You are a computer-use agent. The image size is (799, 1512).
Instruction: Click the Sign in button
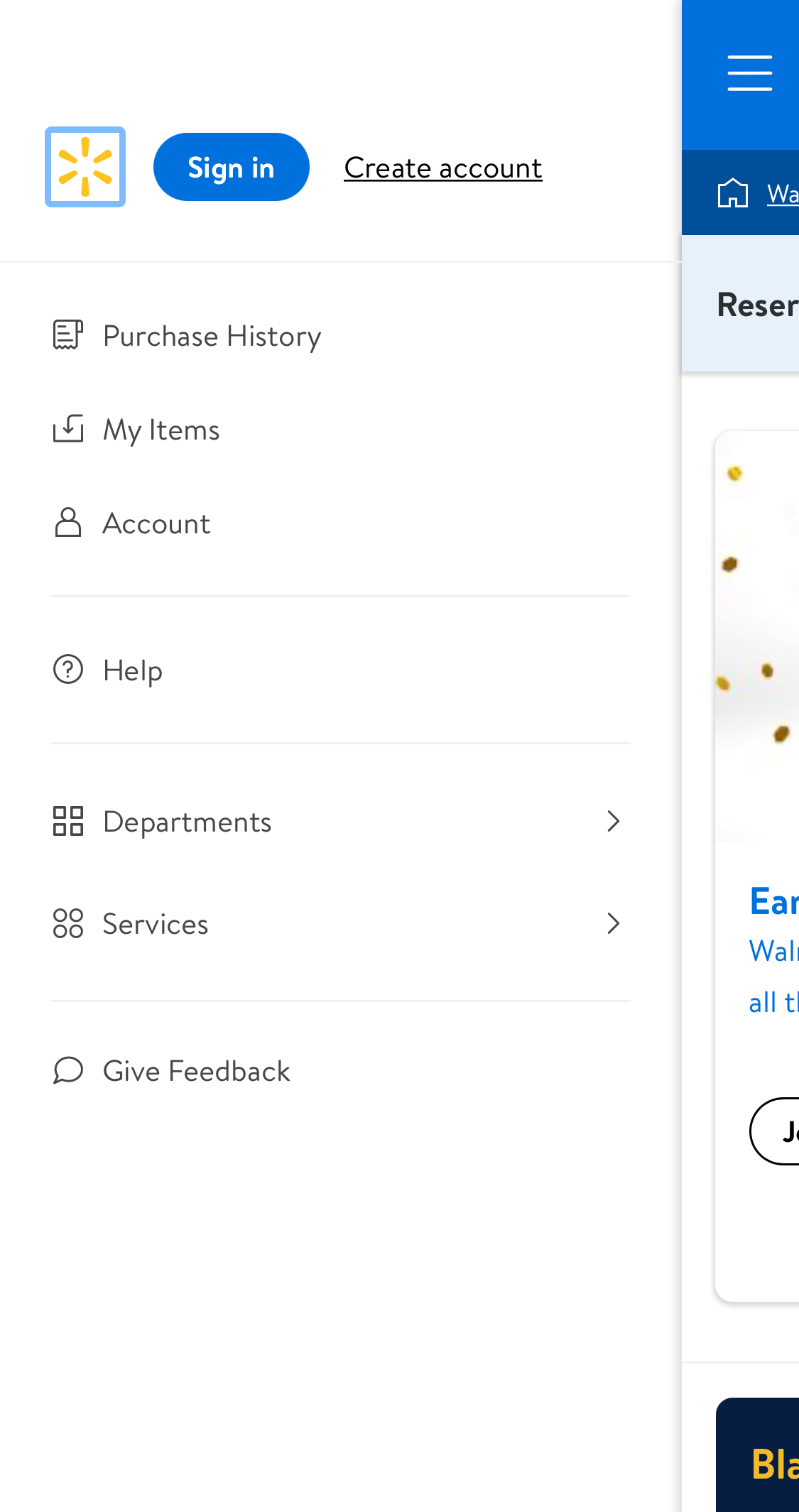(231, 166)
